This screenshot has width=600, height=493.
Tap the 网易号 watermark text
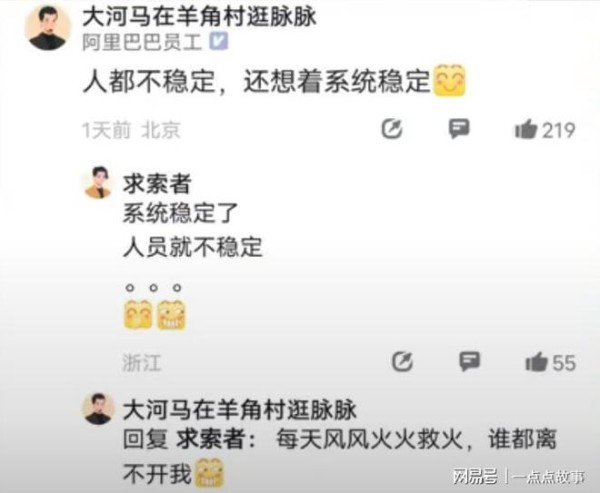(475, 477)
